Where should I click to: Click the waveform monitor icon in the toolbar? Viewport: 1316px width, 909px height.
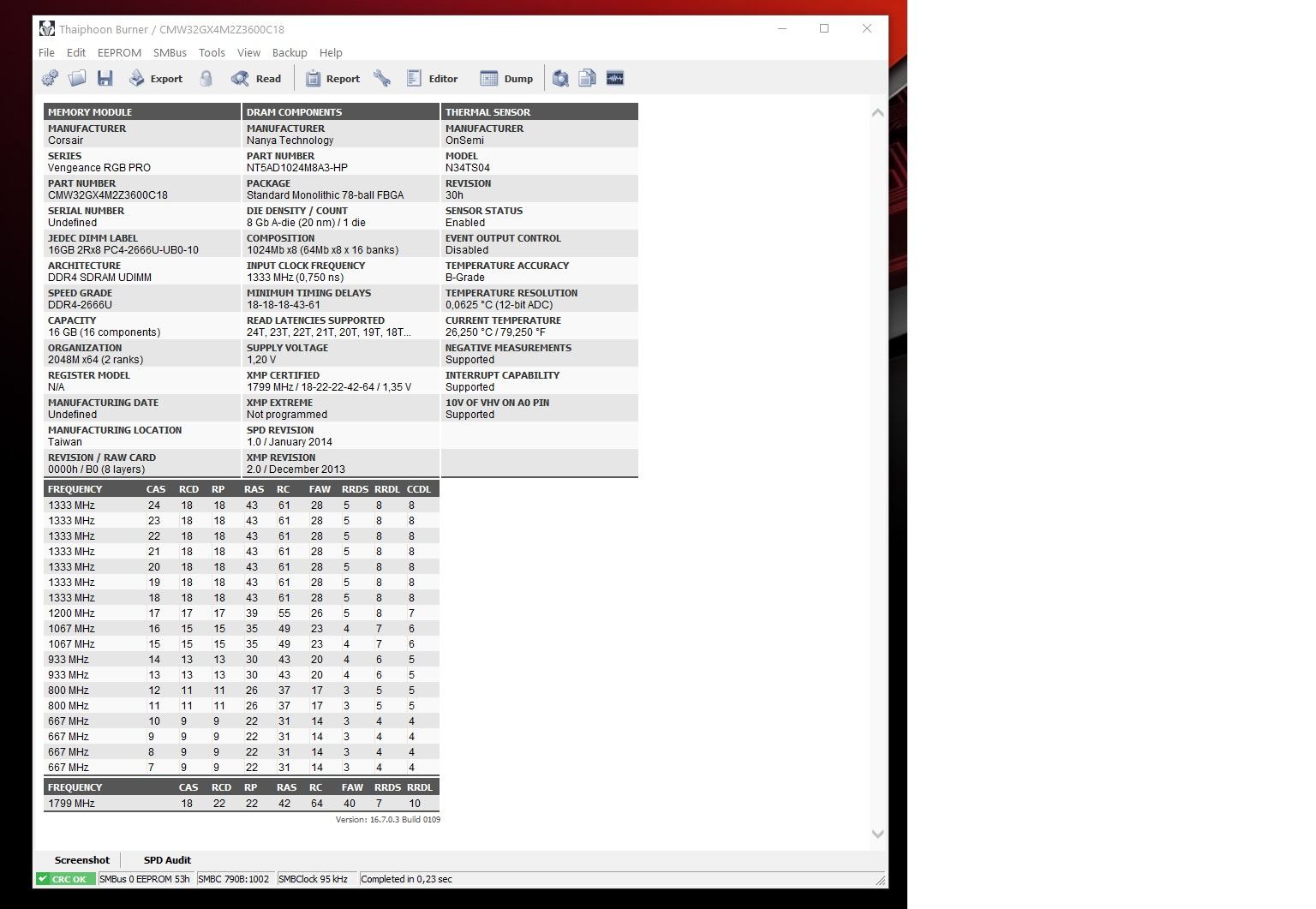coord(615,78)
